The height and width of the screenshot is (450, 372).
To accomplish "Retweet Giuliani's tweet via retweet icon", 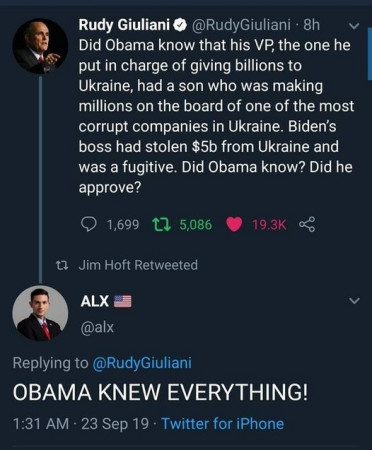I will click(x=162, y=224).
